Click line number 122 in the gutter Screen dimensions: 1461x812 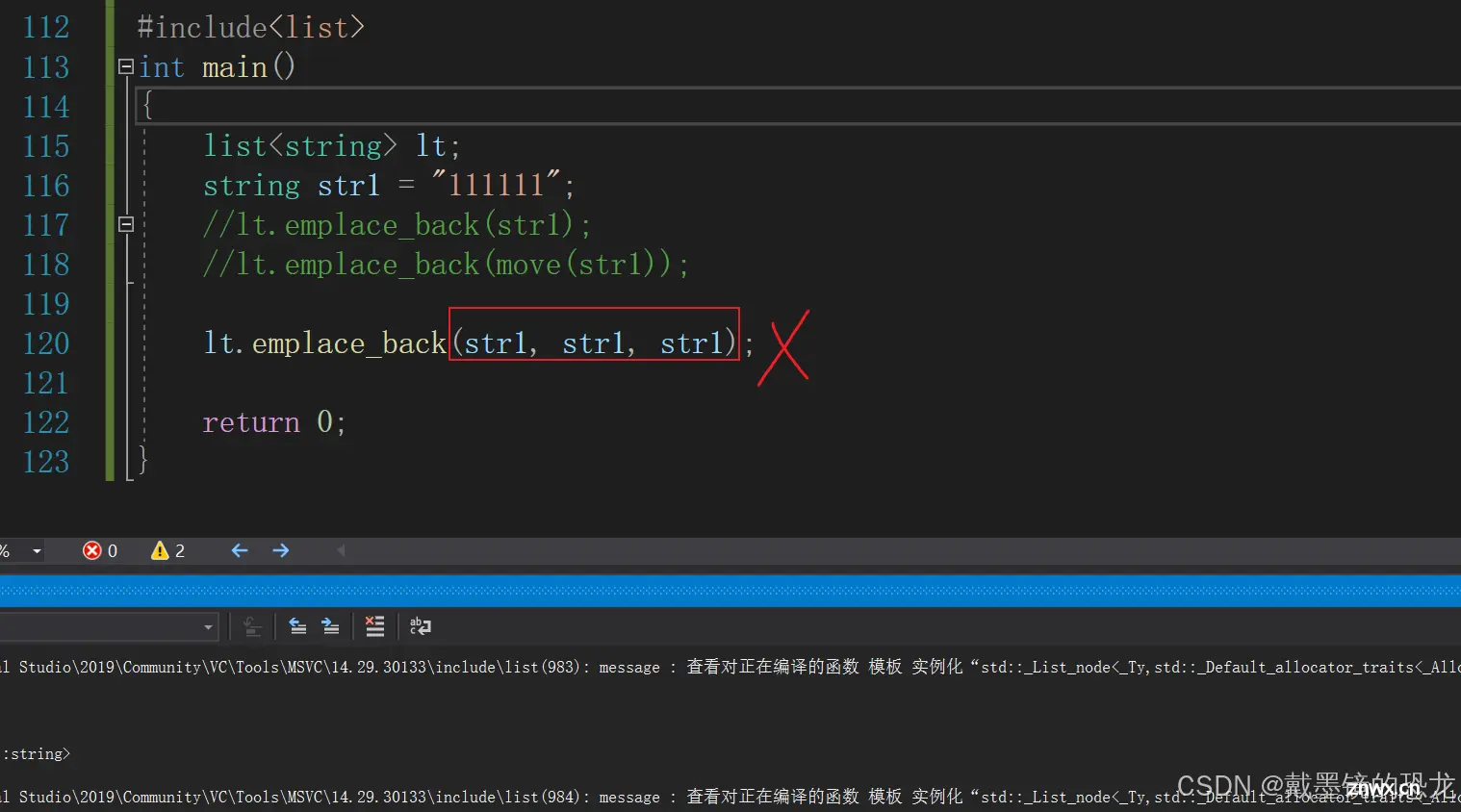point(46,421)
